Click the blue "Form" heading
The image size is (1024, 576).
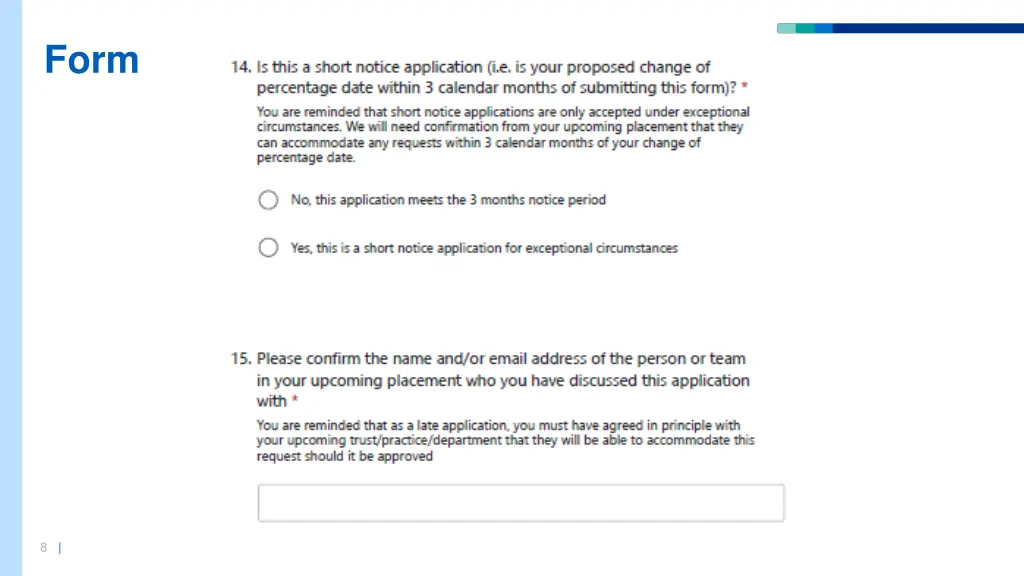point(92,59)
